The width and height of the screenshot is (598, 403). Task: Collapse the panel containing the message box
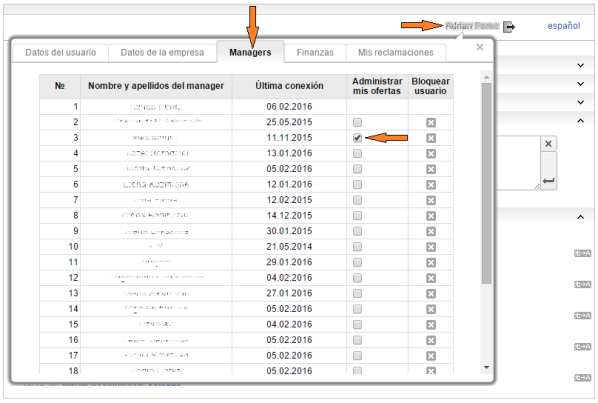click(580, 121)
